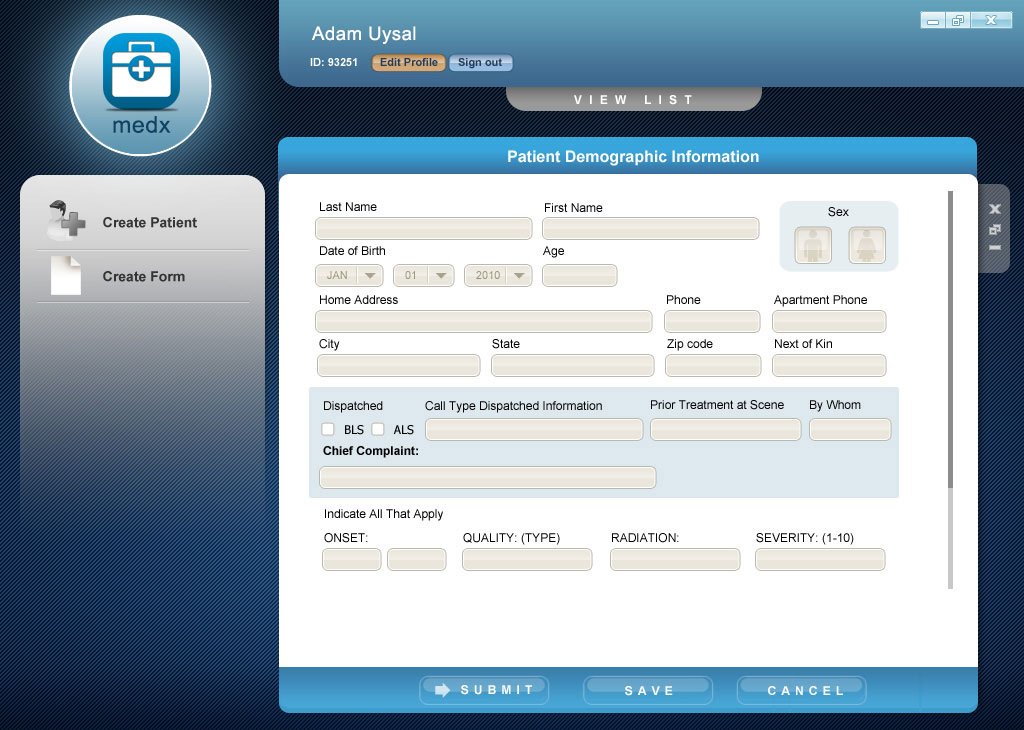
Task: Check the BLS dispatched checkbox
Action: coord(328,429)
